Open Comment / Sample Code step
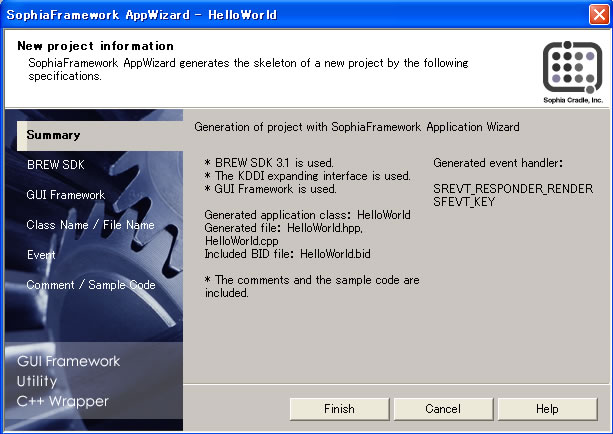The height and width of the screenshot is (434, 613). point(91,285)
